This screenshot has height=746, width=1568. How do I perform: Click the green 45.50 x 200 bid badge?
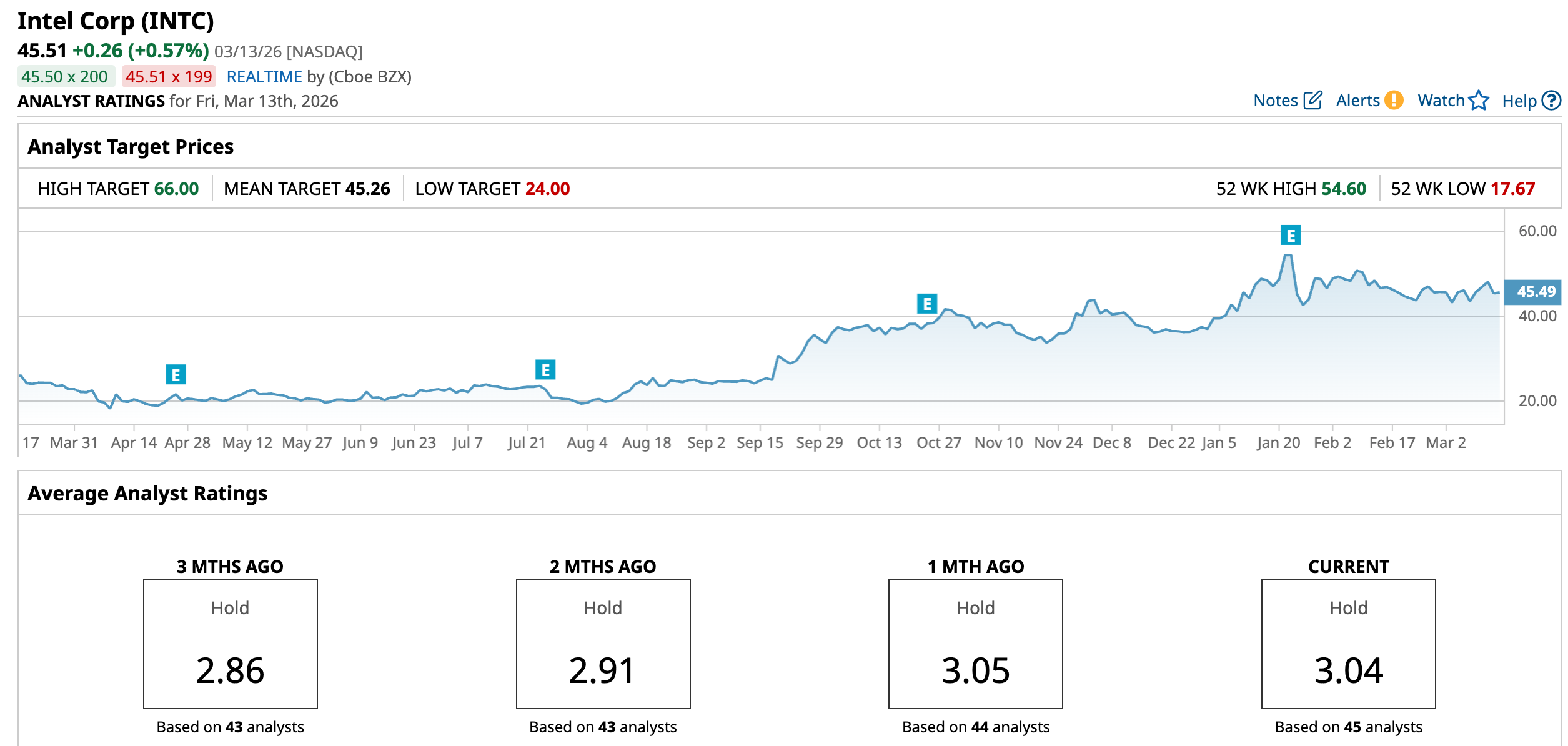[x=65, y=77]
